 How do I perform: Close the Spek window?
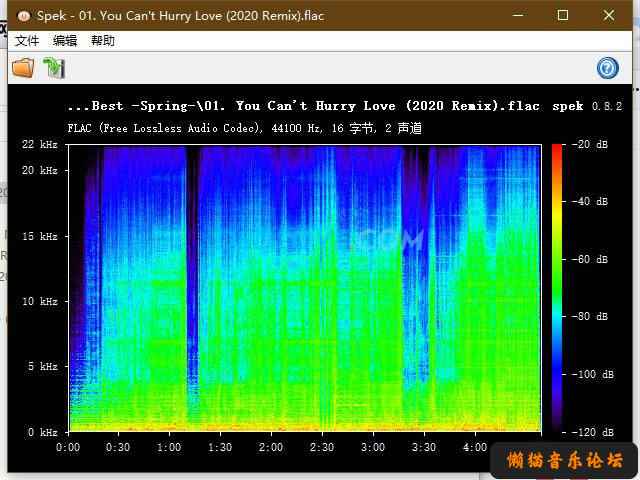point(609,16)
